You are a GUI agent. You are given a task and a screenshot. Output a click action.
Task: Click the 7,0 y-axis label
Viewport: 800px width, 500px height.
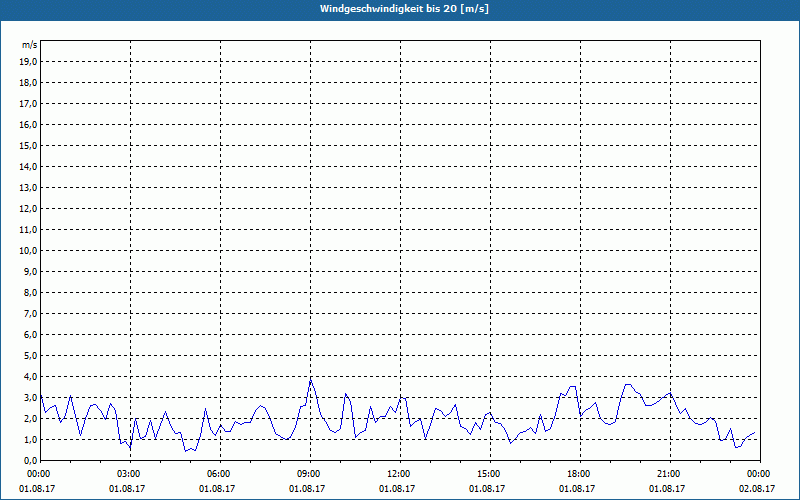31,313
